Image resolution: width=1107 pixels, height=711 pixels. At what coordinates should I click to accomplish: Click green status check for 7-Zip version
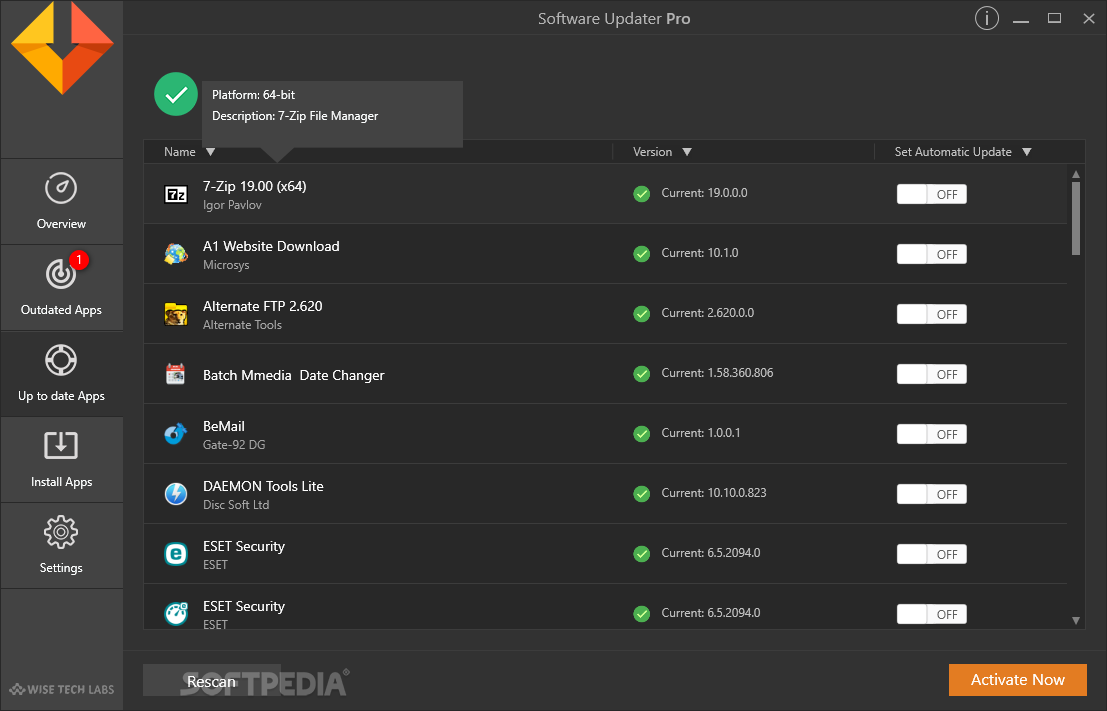642,193
